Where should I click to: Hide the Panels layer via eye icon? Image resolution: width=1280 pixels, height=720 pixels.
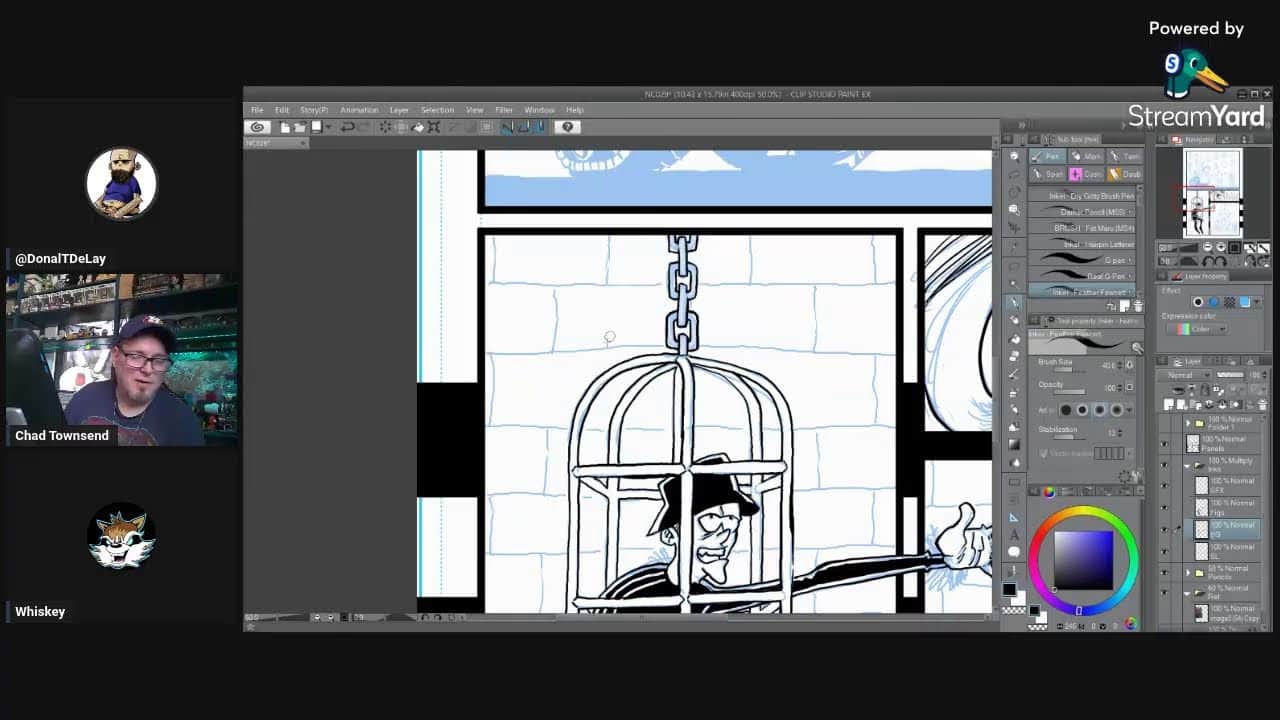[1164, 443]
